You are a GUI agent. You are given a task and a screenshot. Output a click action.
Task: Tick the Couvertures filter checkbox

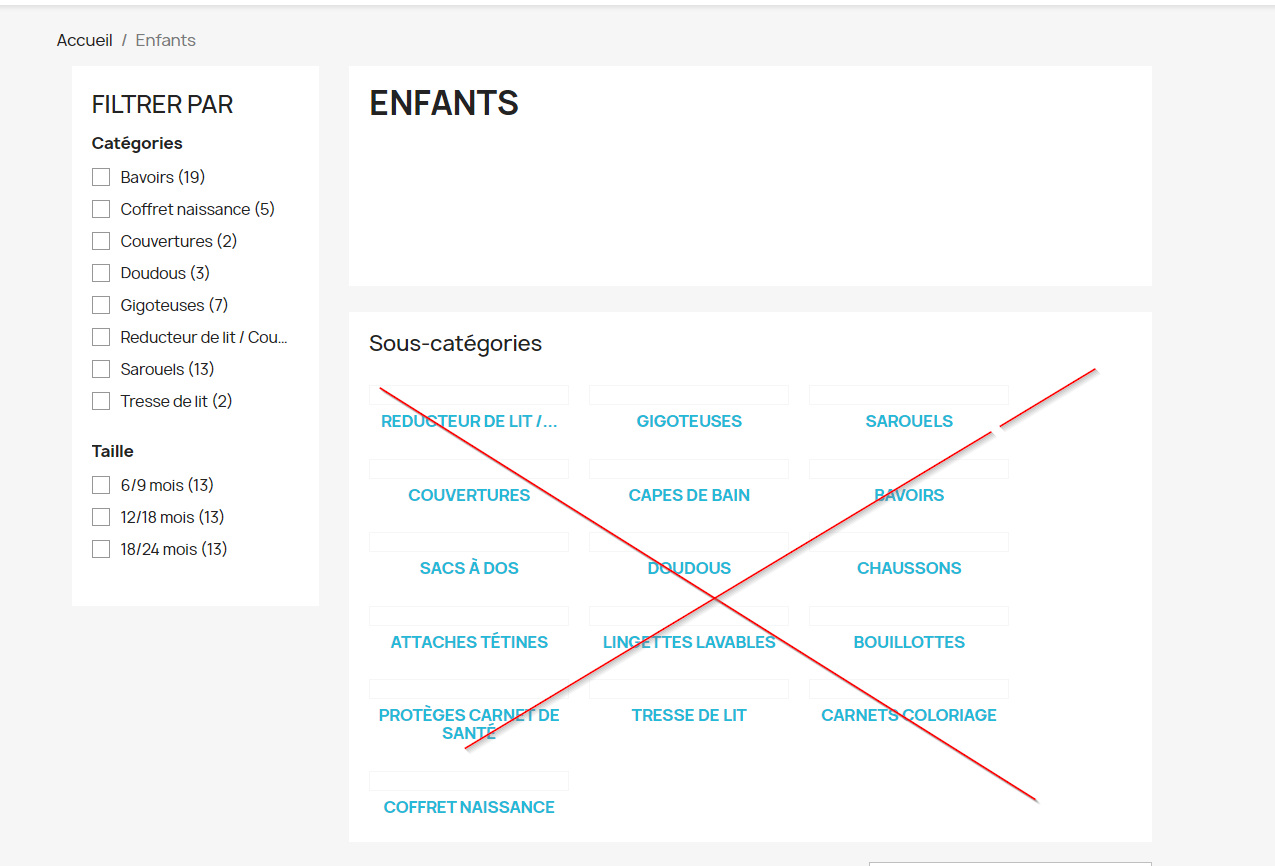tap(101, 241)
